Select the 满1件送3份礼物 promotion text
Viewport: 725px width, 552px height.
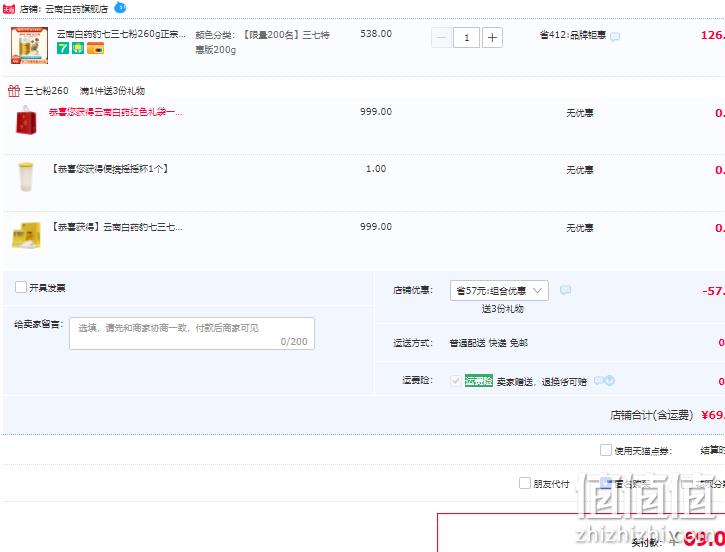(112, 91)
